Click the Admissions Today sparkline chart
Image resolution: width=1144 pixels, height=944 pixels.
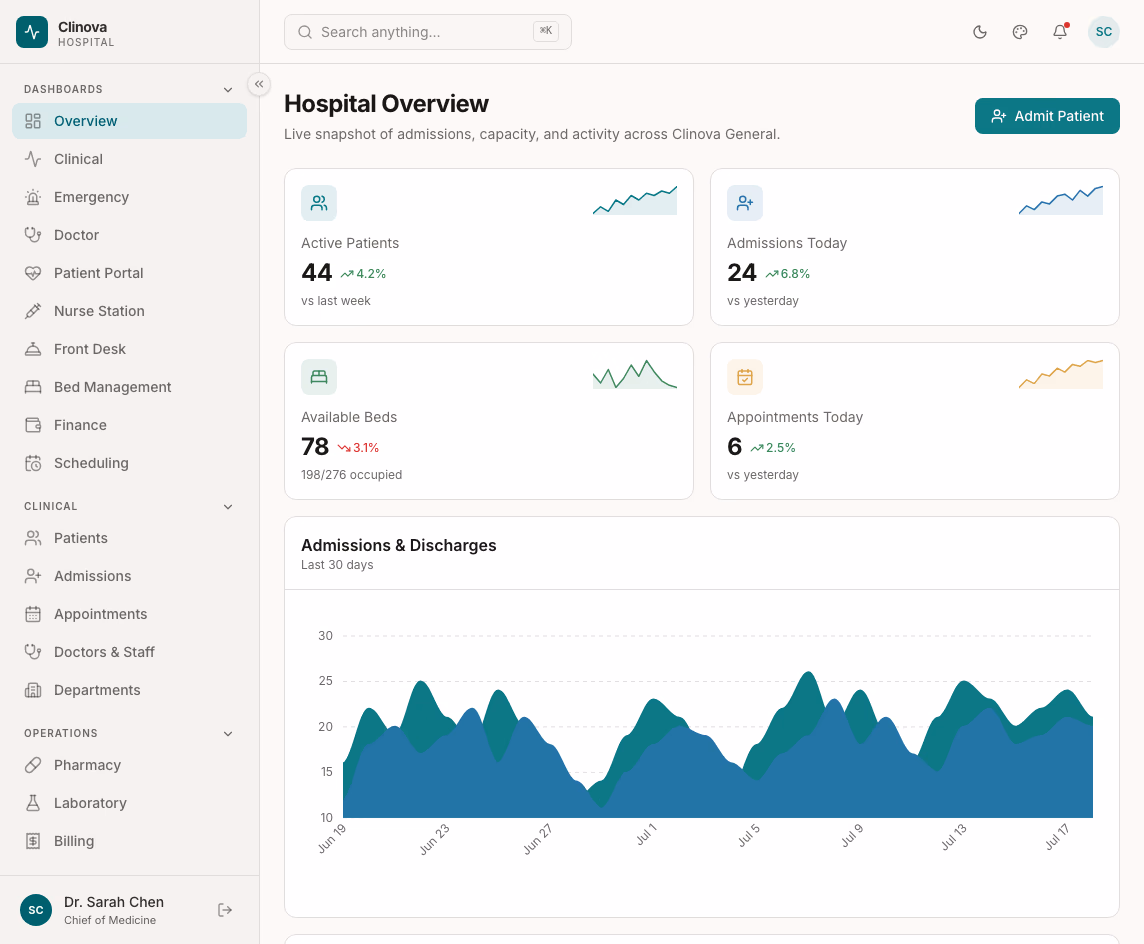click(x=1061, y=200)
